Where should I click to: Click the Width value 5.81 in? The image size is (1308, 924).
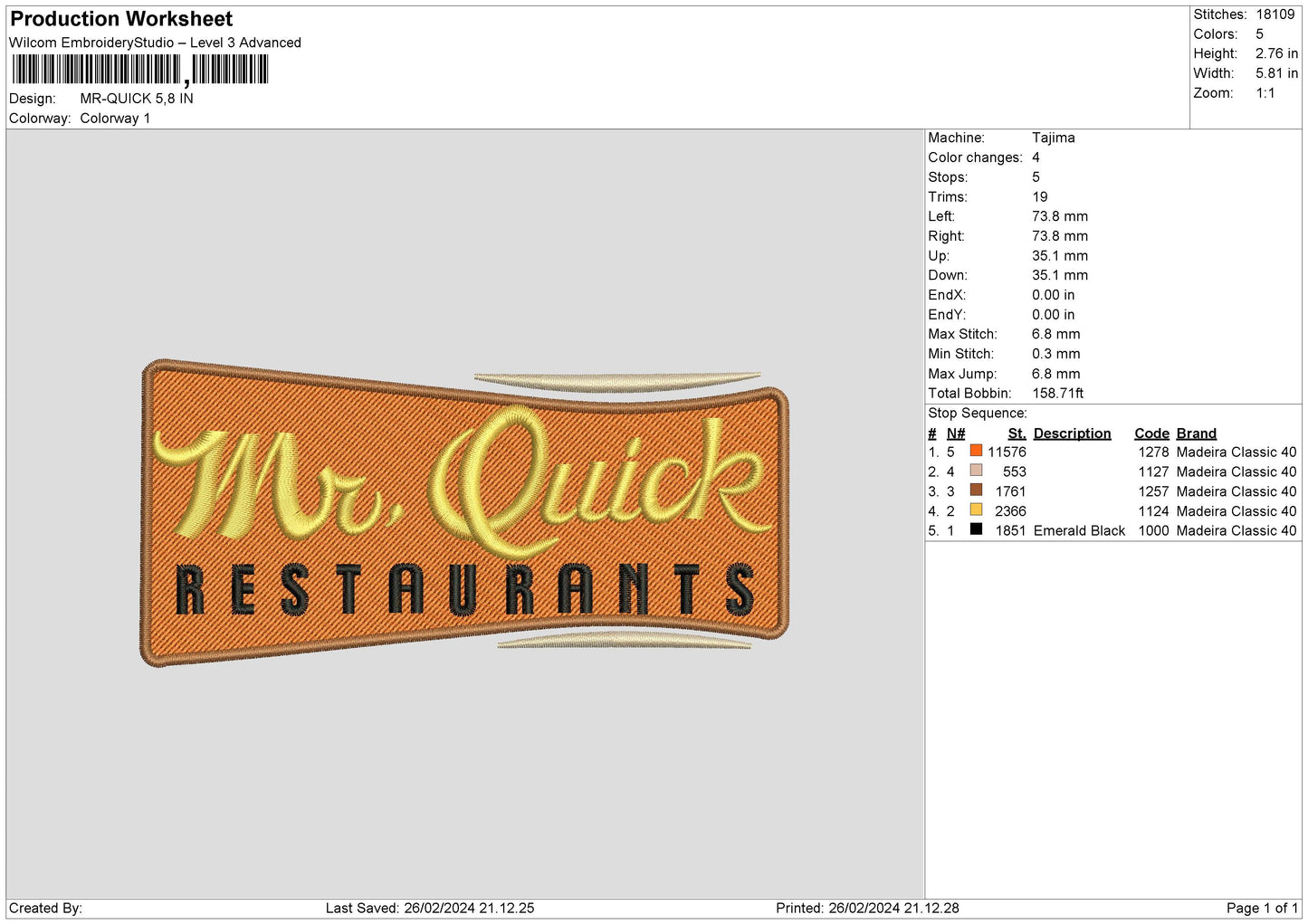(x=1276, y=73)
